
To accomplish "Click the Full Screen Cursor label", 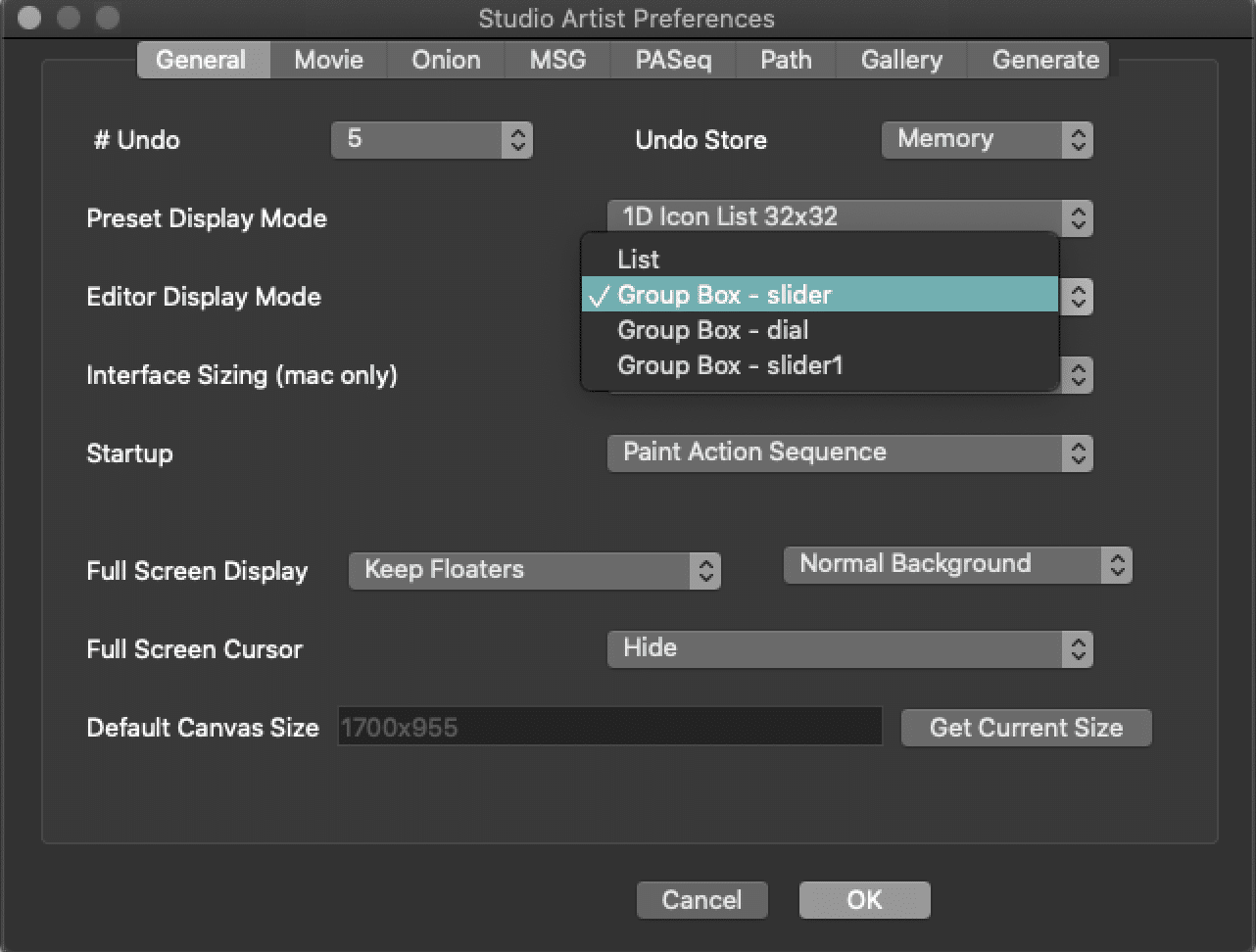I will [195, 649].
